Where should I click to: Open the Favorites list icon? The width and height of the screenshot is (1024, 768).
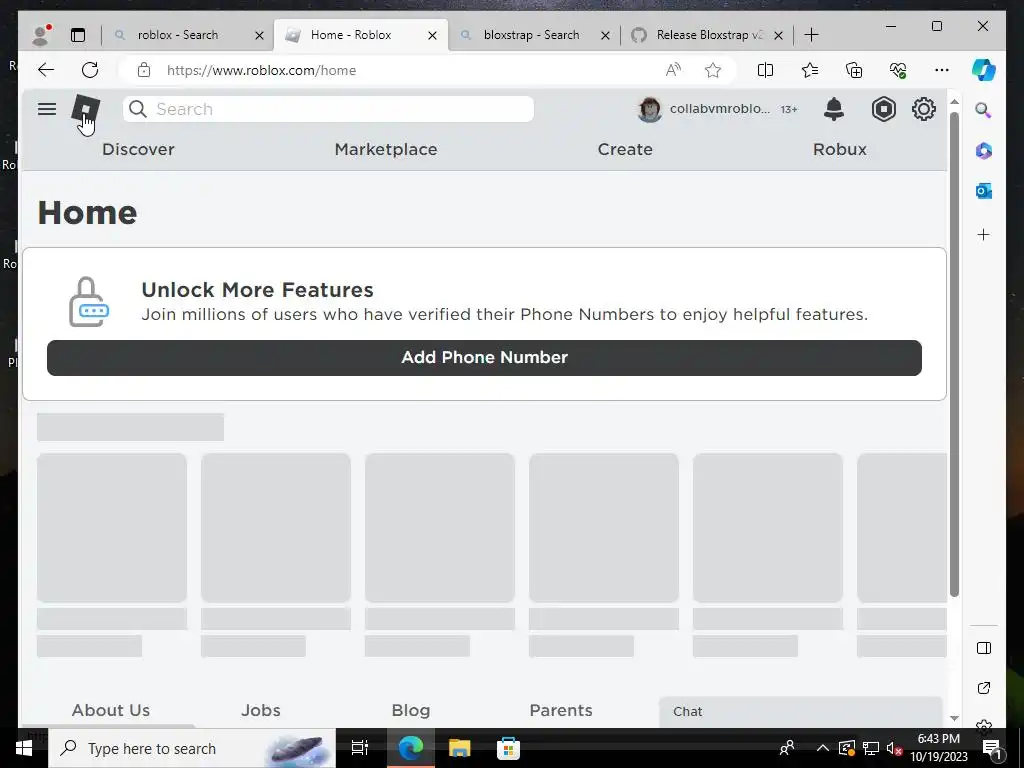click(x=810, y=70)
